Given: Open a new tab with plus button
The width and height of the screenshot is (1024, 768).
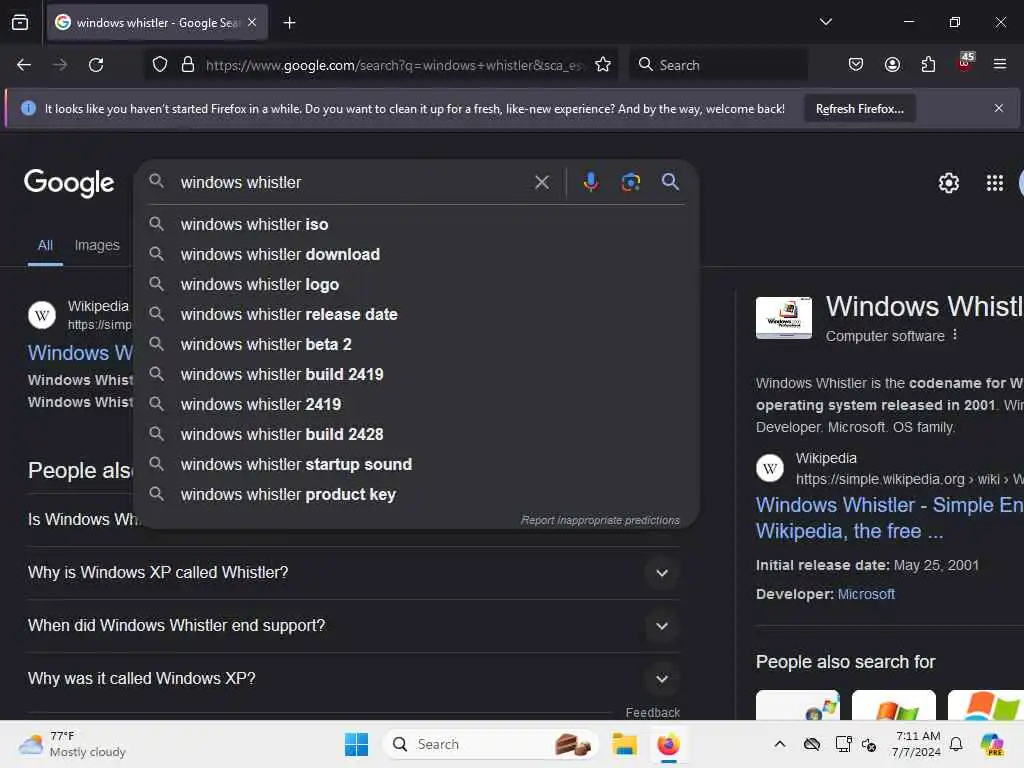Looking at the screenshot, I should point(289,23).
